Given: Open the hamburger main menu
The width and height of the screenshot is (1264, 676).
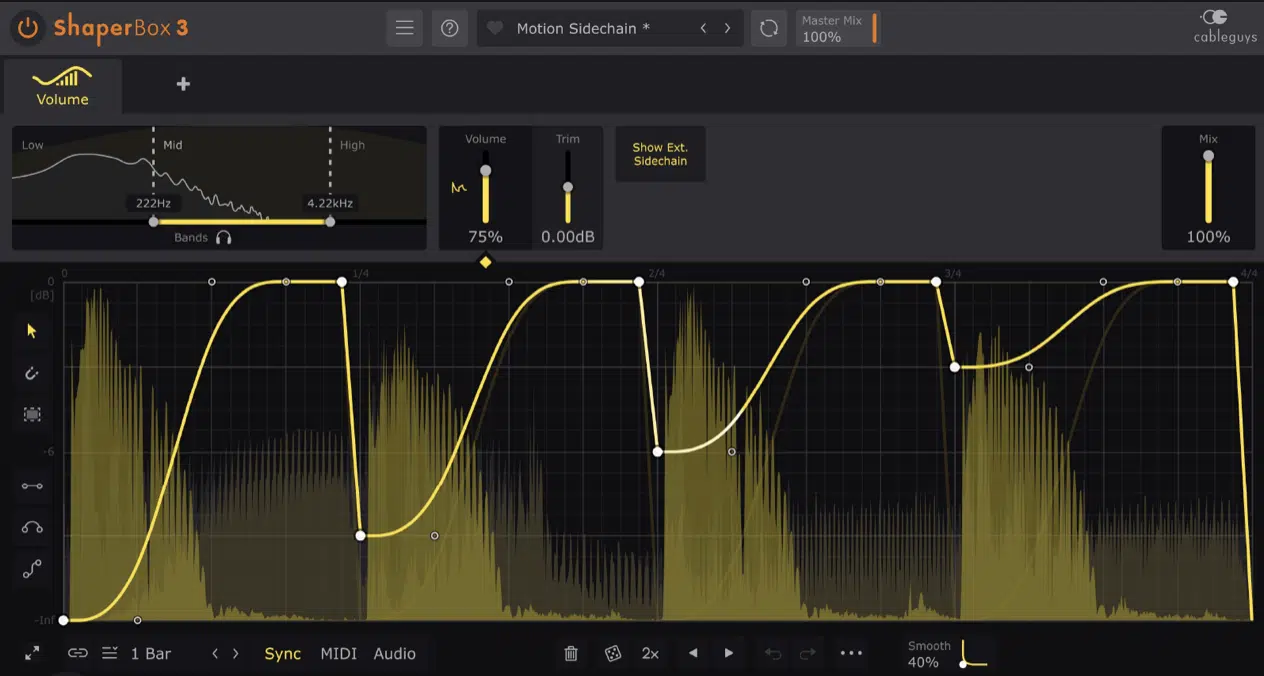Looking at the screenshot, I should click(405, 28).
